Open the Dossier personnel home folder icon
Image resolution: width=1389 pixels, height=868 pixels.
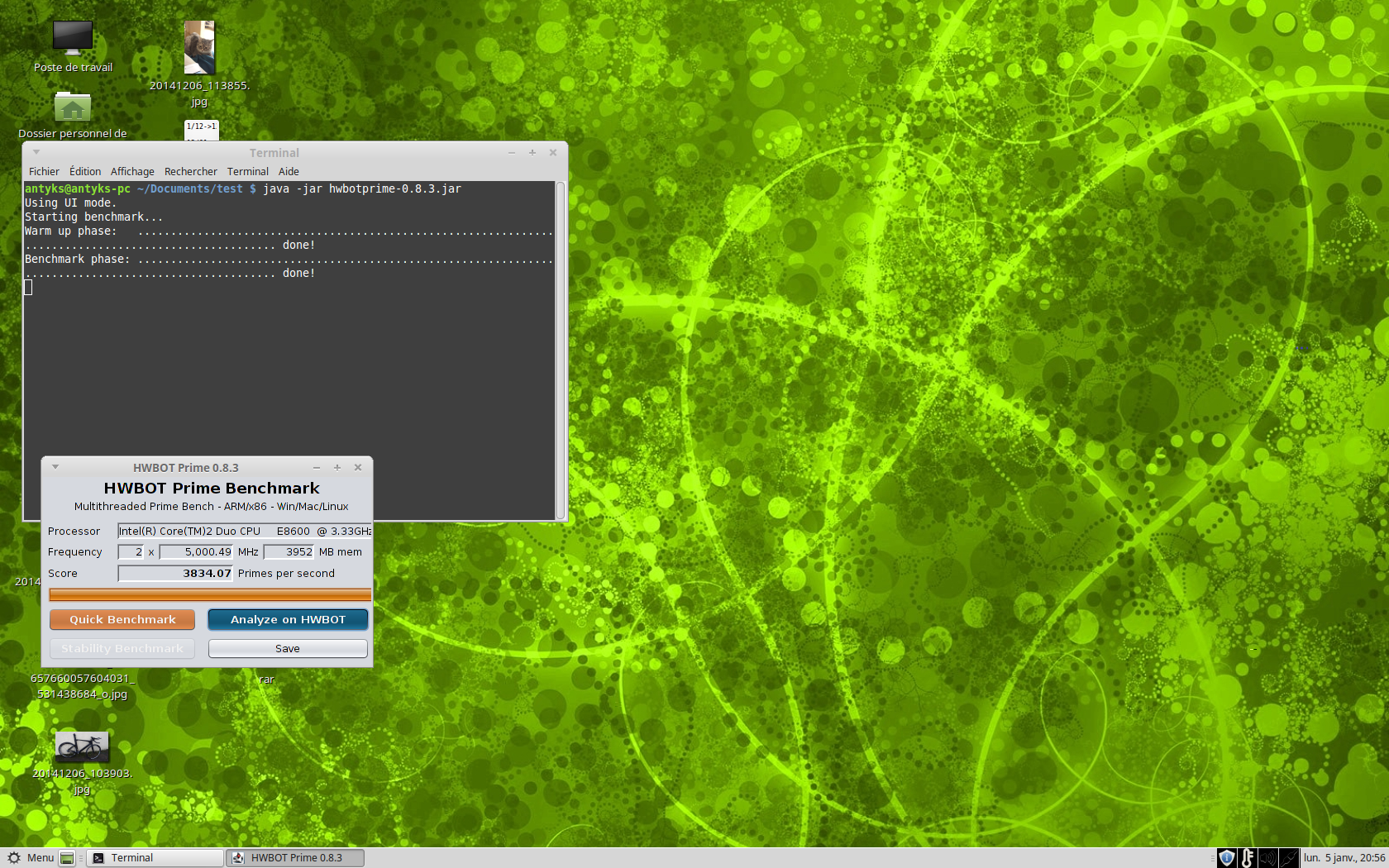pyautogui.click(x=73, y=107)
